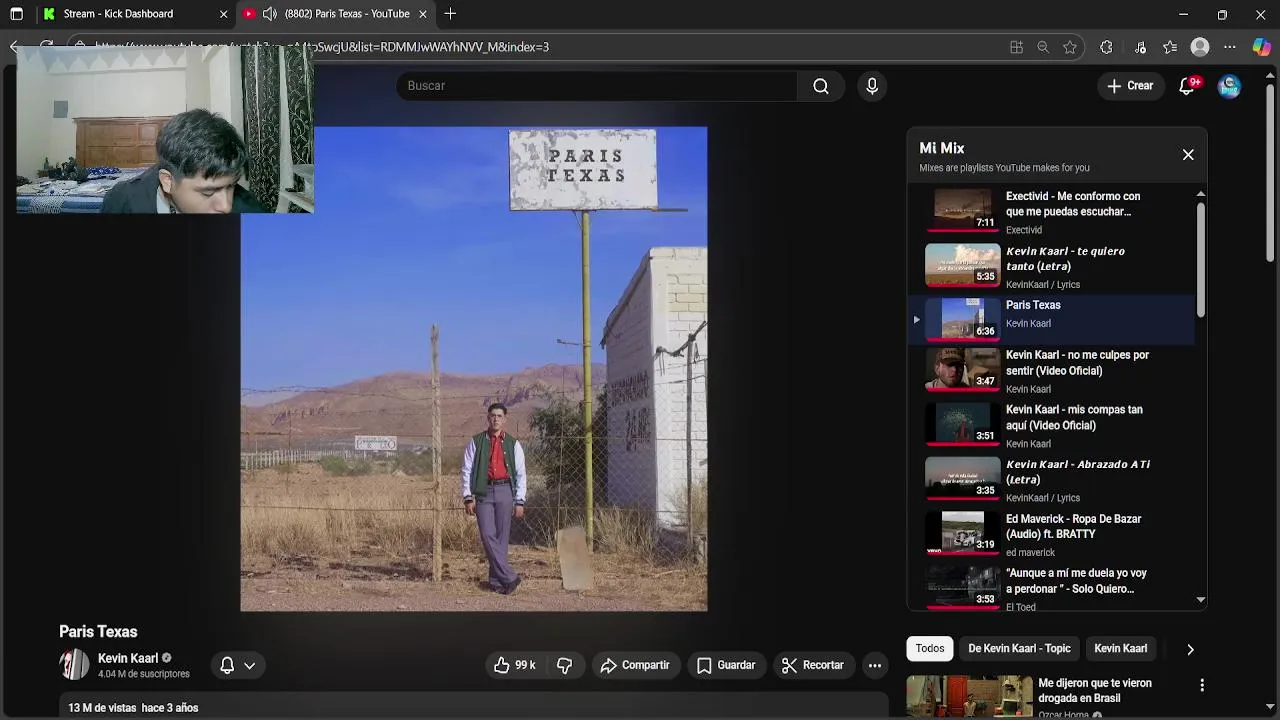Click the Crear button
Screen dimensions: 1280x720
[x=1130, y=86]
